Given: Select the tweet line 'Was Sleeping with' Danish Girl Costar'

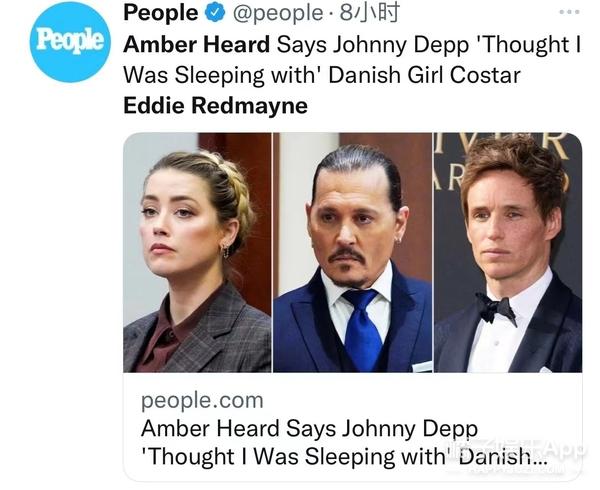Looking at the screenshot, I should coord(322,75).
